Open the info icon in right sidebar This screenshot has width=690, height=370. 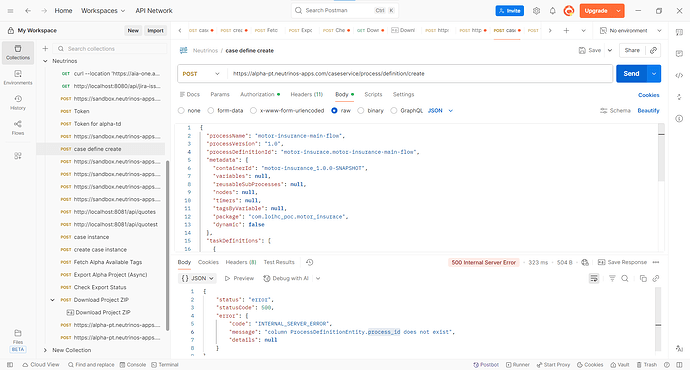tap(679, 118)
